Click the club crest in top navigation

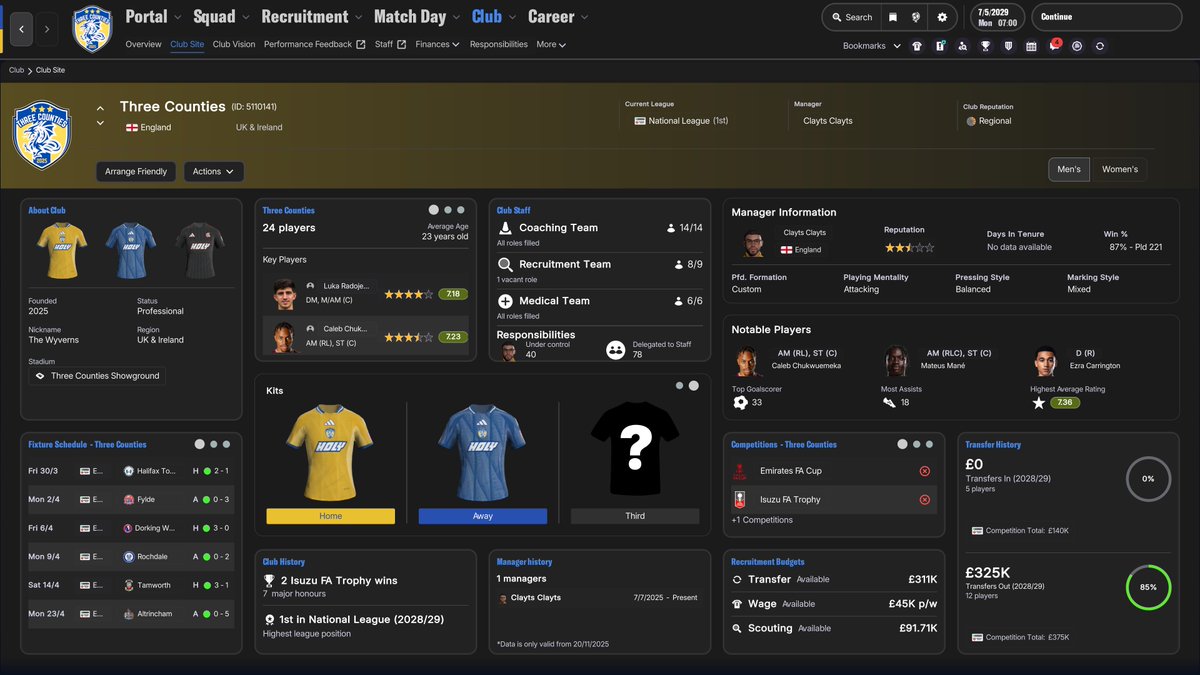coord(93,29)
